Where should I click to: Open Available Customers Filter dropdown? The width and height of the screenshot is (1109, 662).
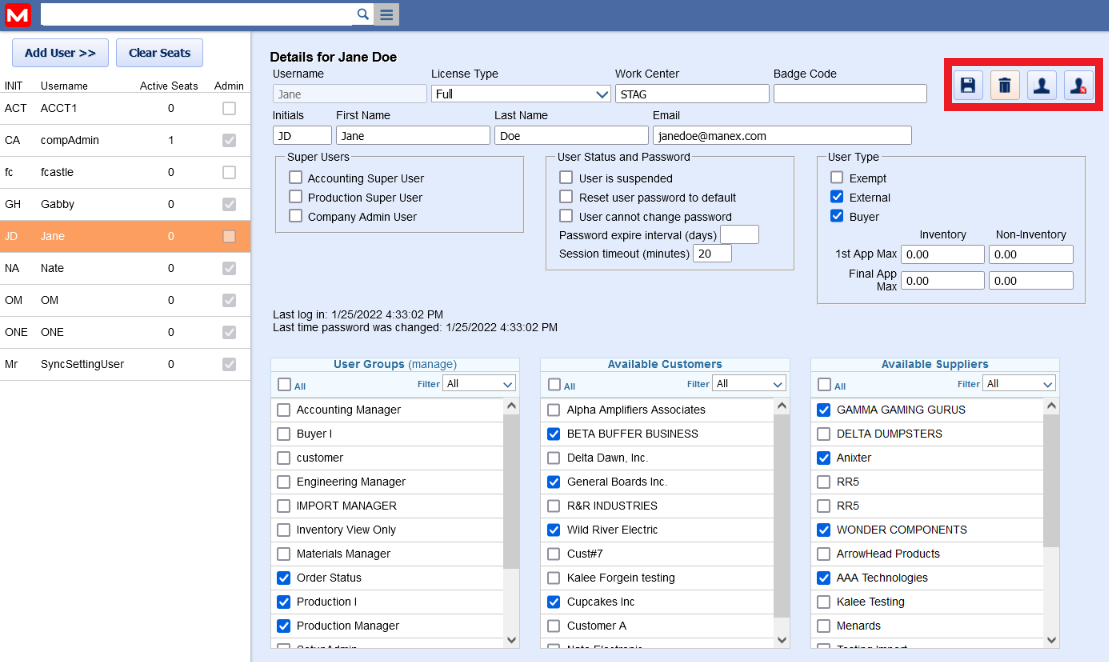[749, 383]
